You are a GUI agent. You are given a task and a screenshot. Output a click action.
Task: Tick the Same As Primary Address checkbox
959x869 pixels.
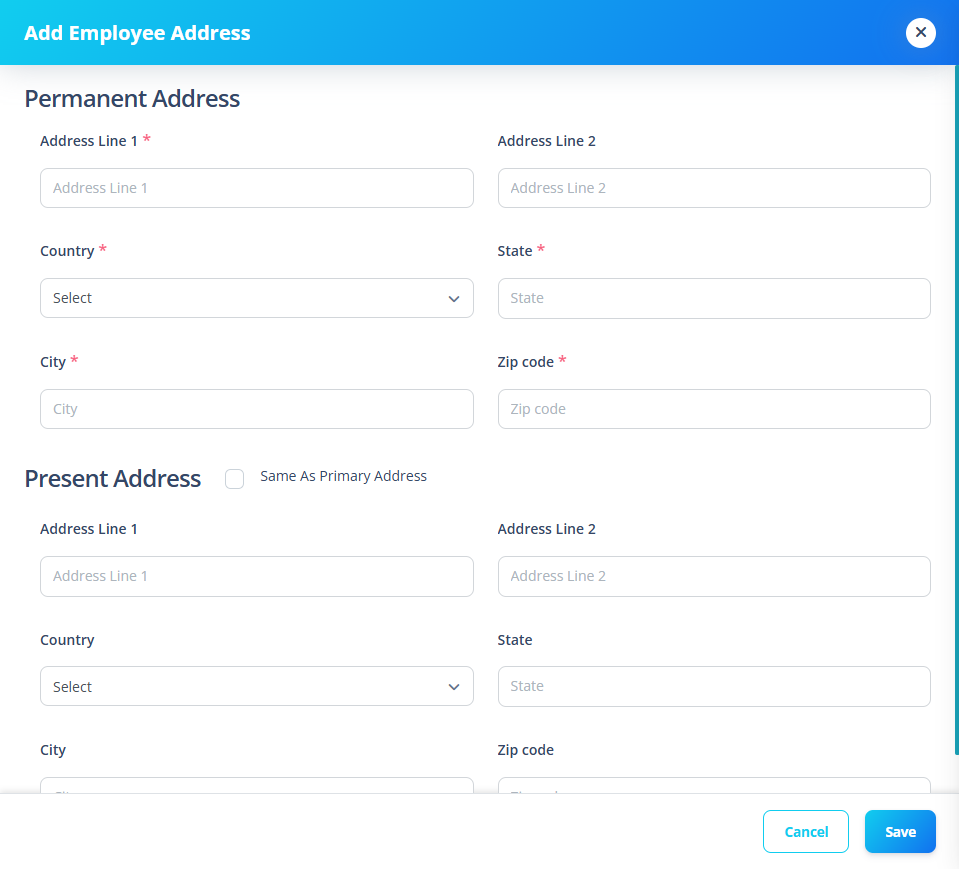[234, 479]
